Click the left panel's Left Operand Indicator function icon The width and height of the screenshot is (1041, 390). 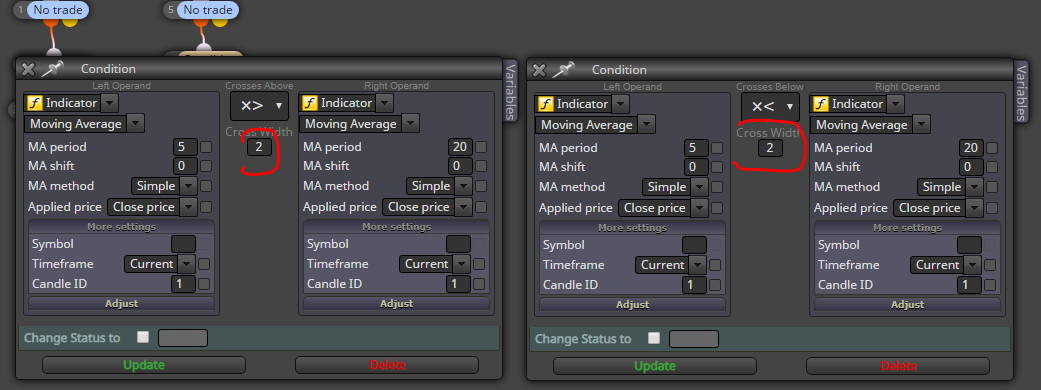(34, 103)
